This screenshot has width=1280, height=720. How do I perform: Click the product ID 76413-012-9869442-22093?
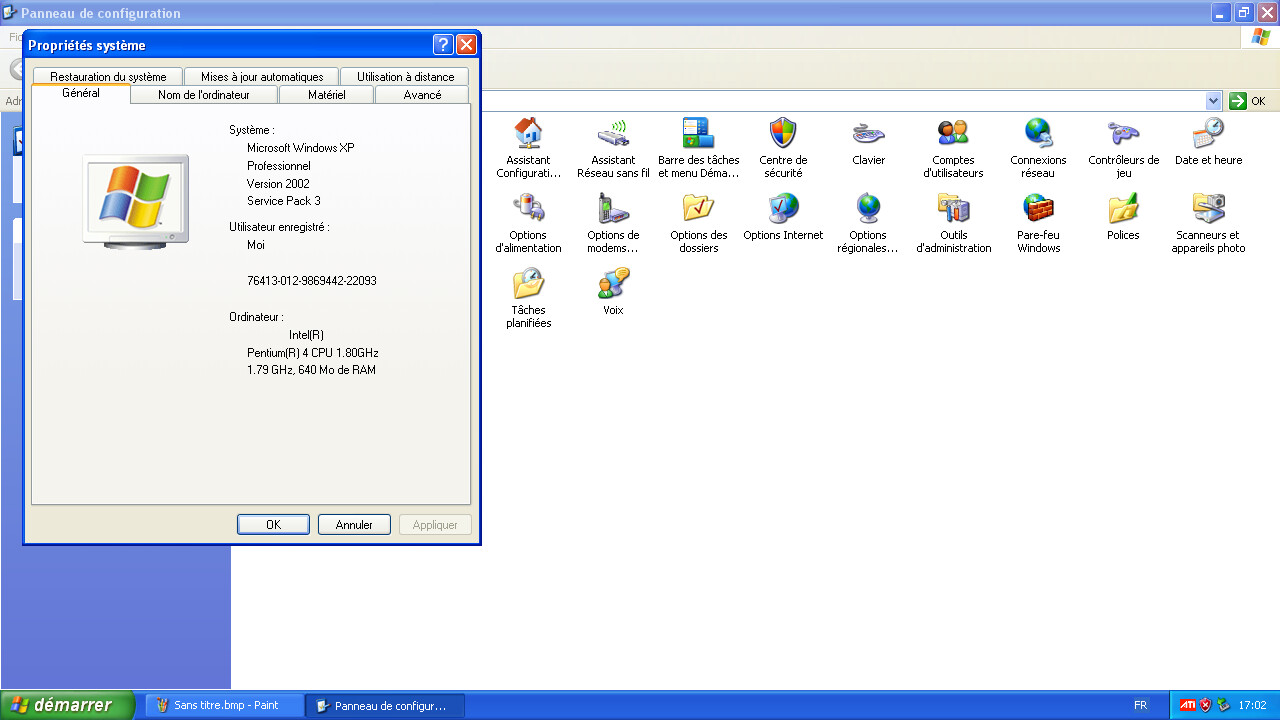click(312, 281)
